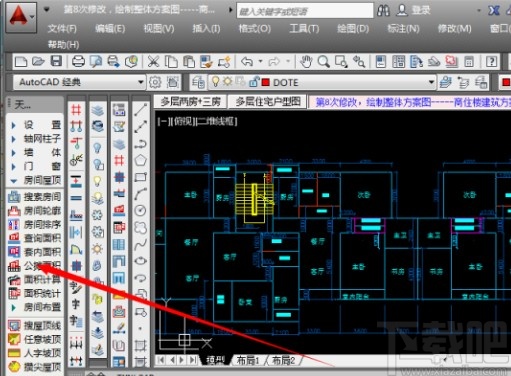
Task: Open the QuickCalc calculator icon
Action: [x=469, y=62]
